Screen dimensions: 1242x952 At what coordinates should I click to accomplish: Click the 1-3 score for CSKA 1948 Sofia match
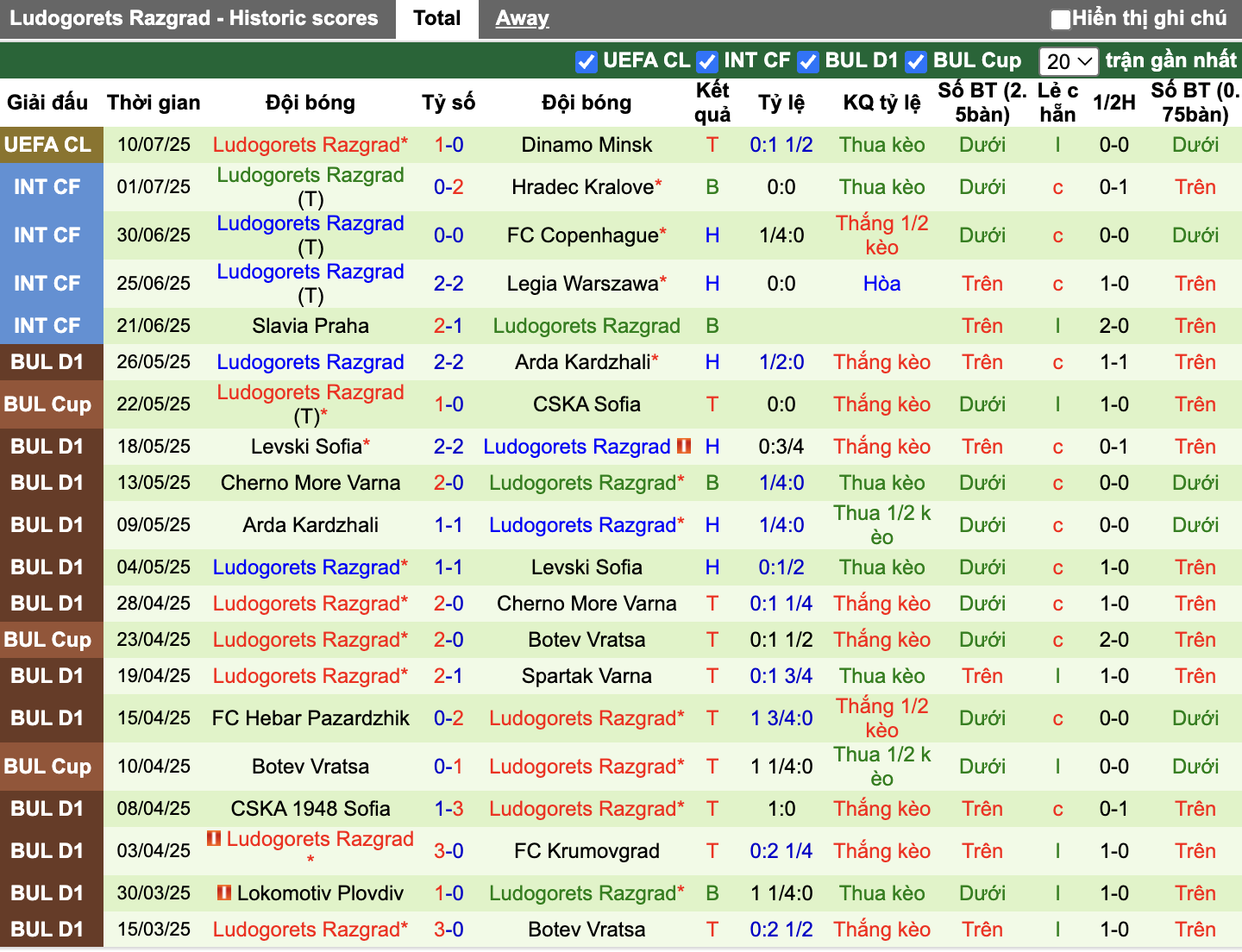[448, 809]
